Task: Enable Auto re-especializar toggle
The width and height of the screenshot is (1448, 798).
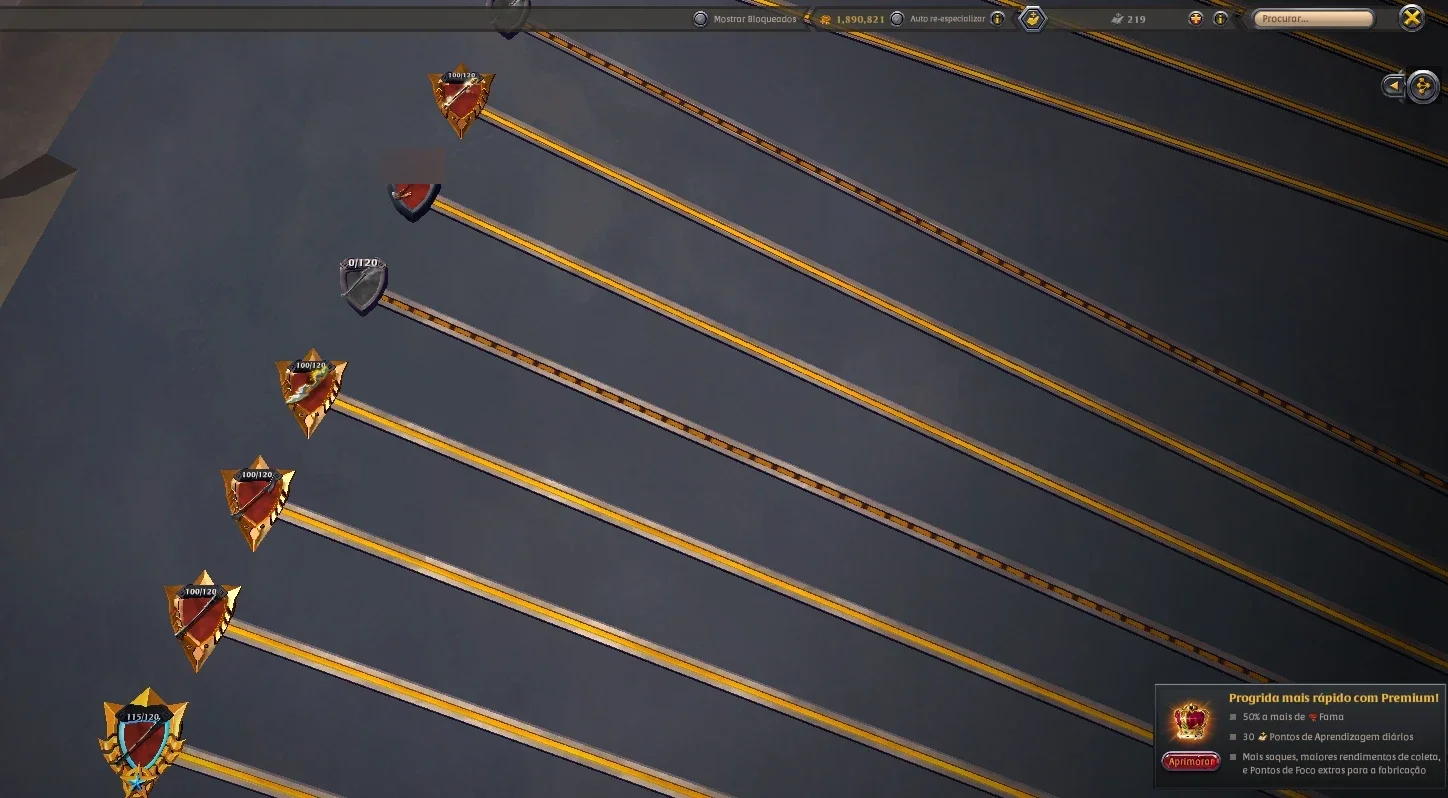Action: click(897, 19)
